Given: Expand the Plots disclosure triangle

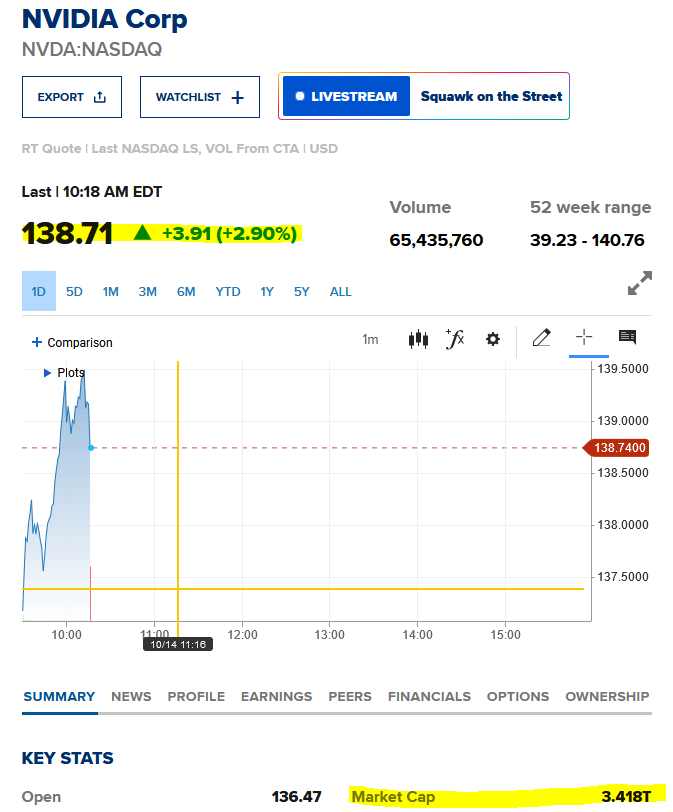Looking at the screenshot, I should coord(47,372).
